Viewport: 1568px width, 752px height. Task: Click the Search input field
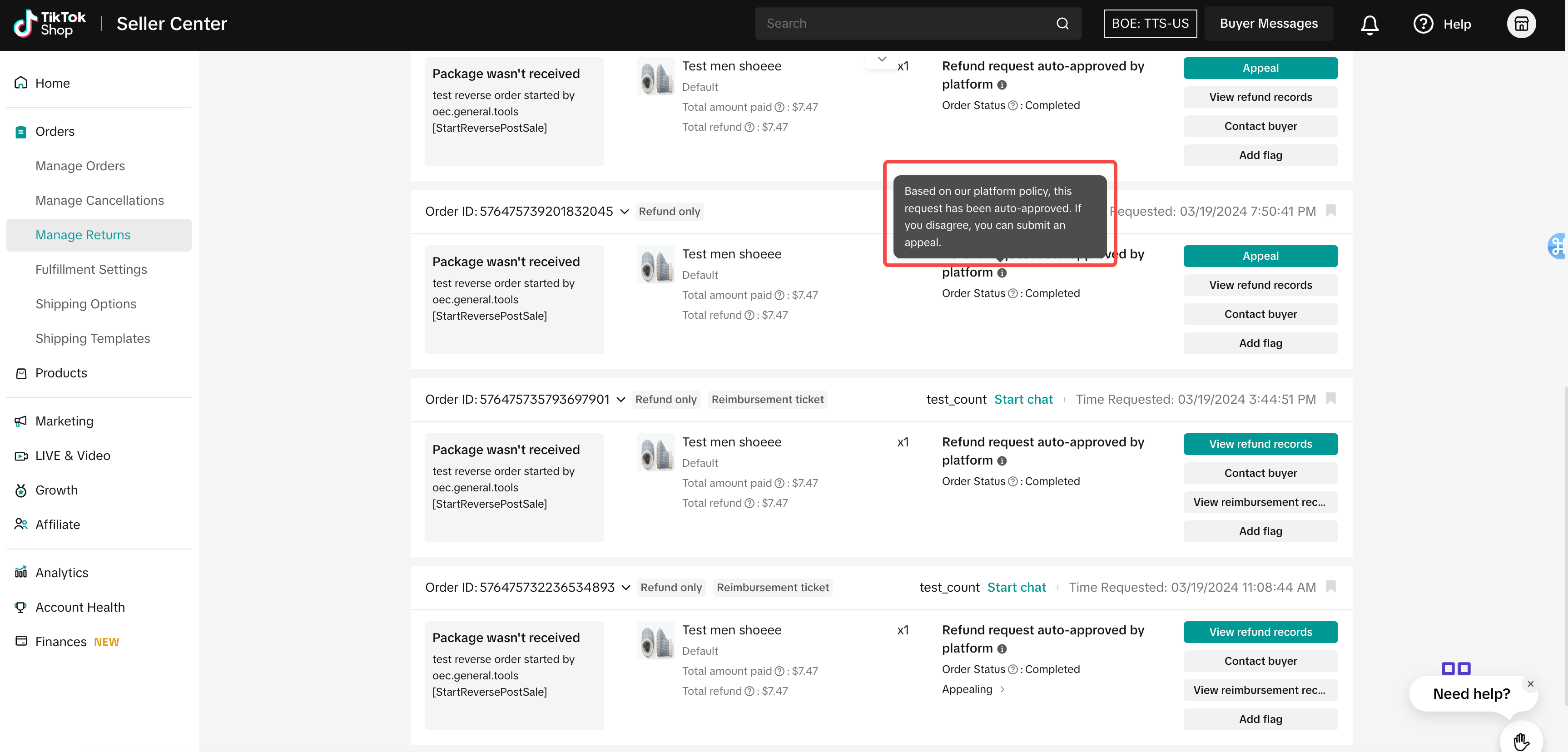tap(901, 24)
